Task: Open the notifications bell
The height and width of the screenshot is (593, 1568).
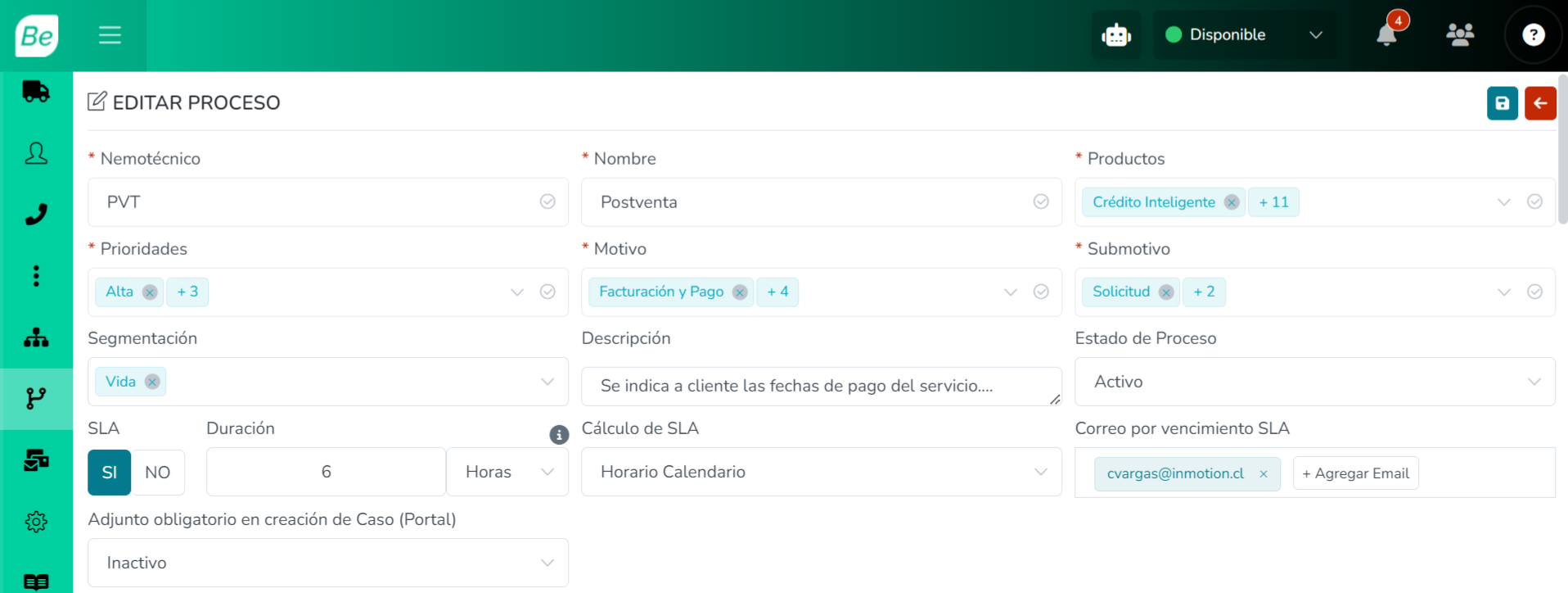Action: [1386, 35]
